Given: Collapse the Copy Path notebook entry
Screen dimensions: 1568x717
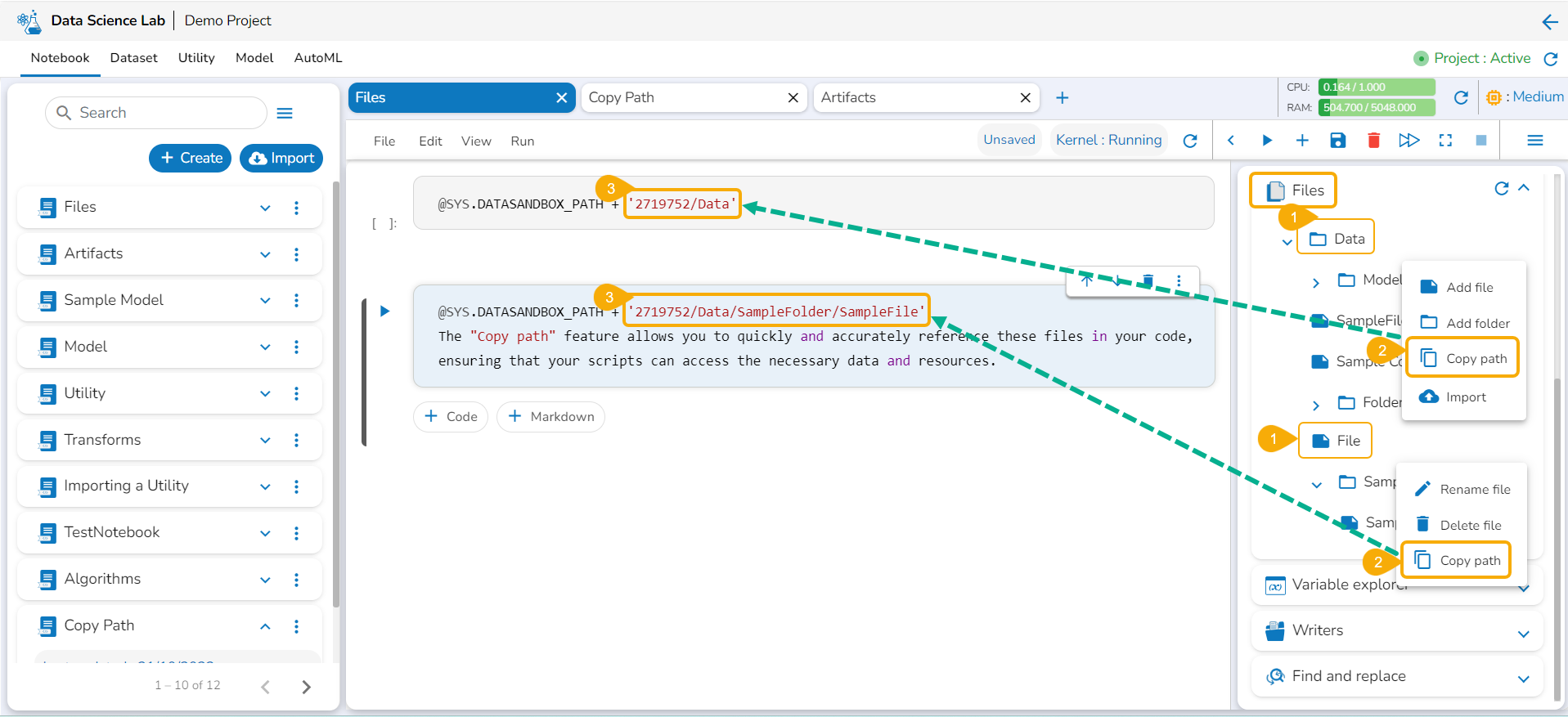Looking at the screenshot, I should click(265, 626).
